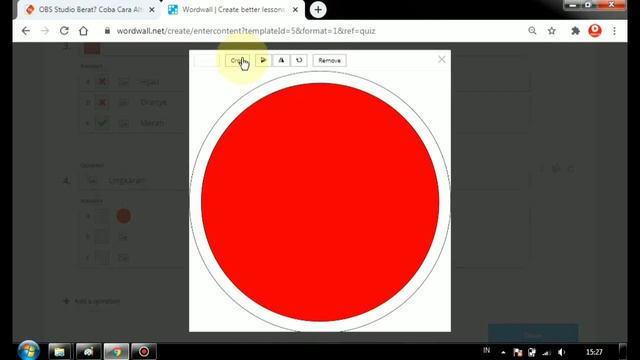640x360 pixels.
Task: Open the network signal tray icon
Action: (547, 352)
